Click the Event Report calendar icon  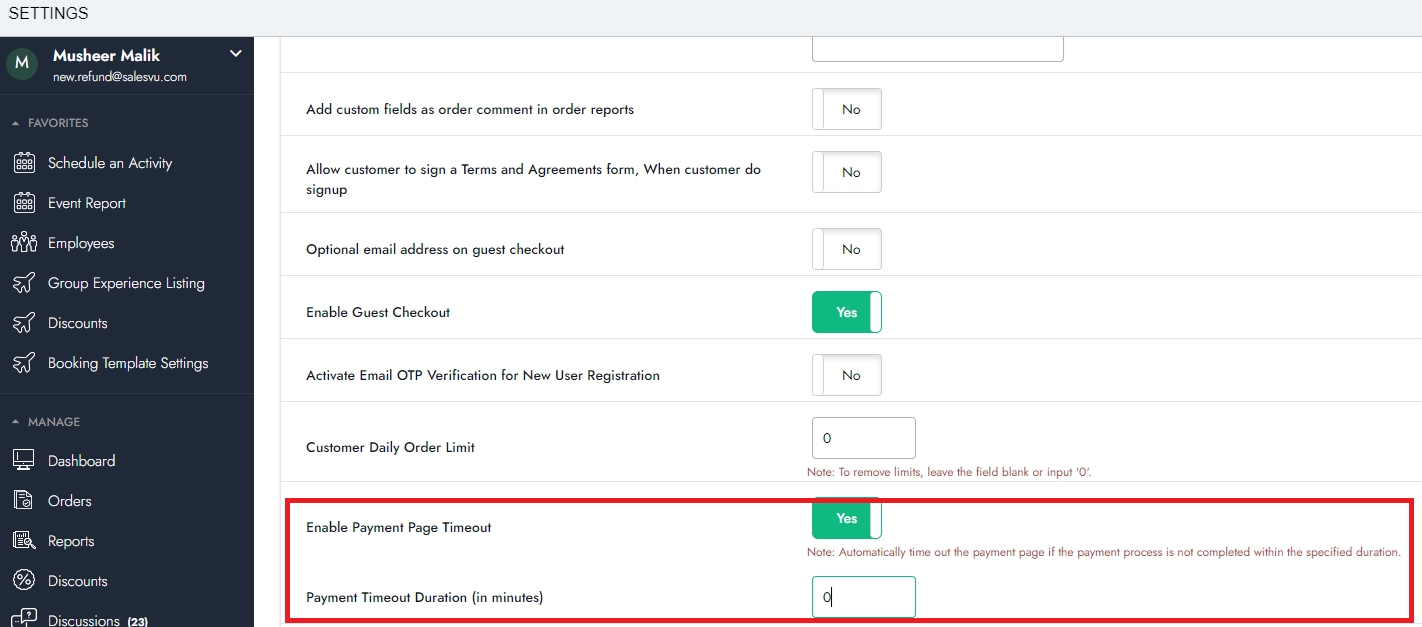click(24, 203)
